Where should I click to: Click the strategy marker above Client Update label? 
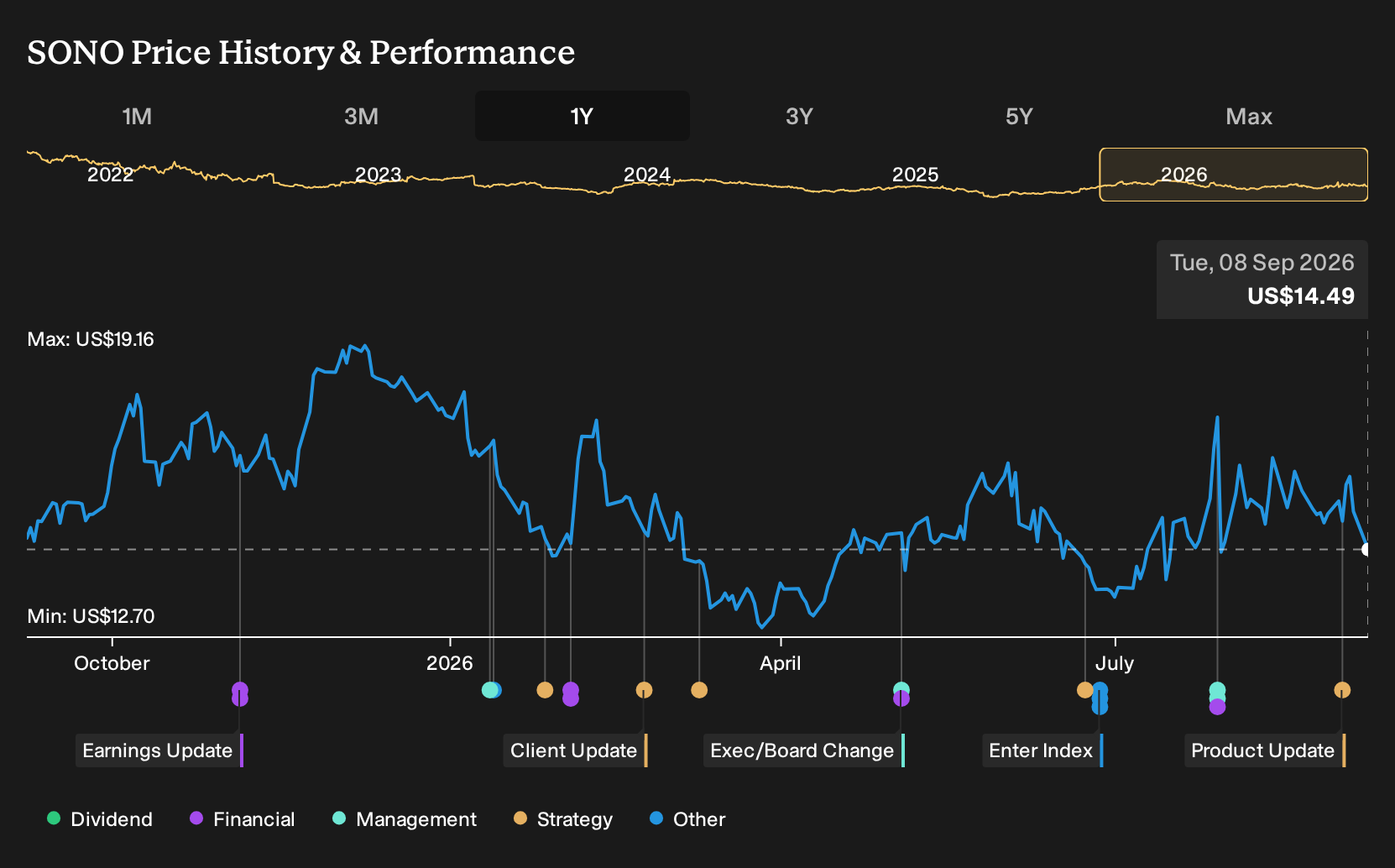644,690
